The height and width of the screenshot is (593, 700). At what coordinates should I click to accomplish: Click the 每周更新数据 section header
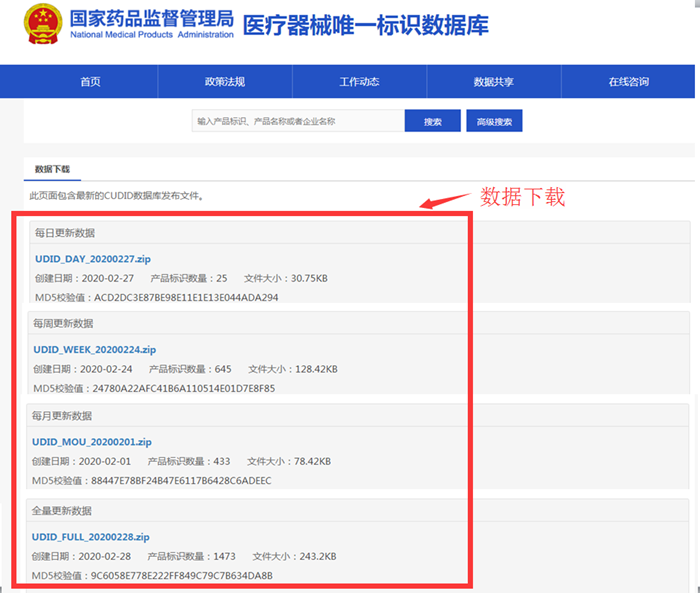tap(63, 324)
